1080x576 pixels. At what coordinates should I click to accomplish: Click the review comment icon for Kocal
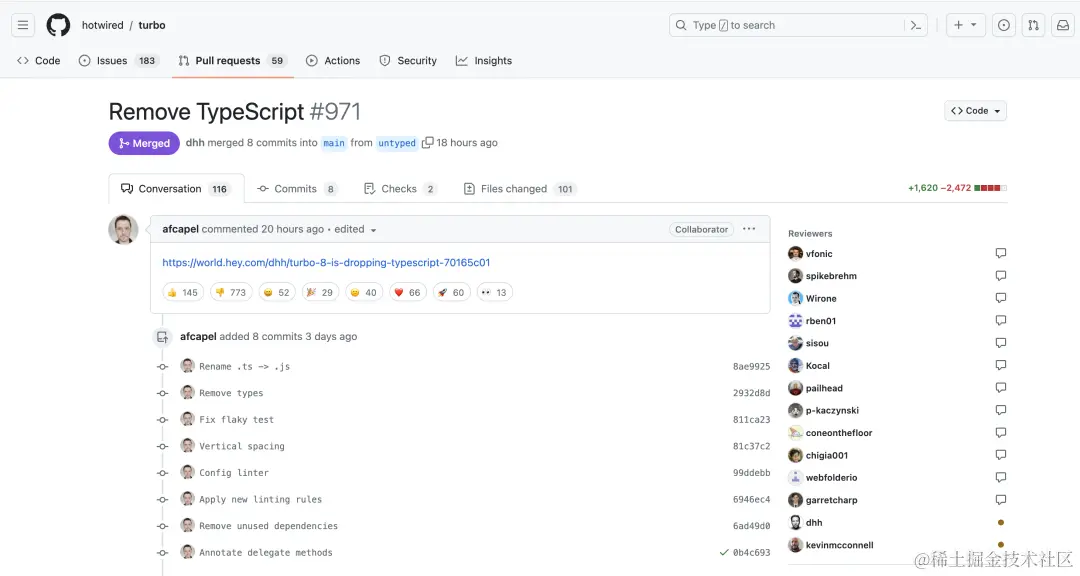pos(1001,365)
